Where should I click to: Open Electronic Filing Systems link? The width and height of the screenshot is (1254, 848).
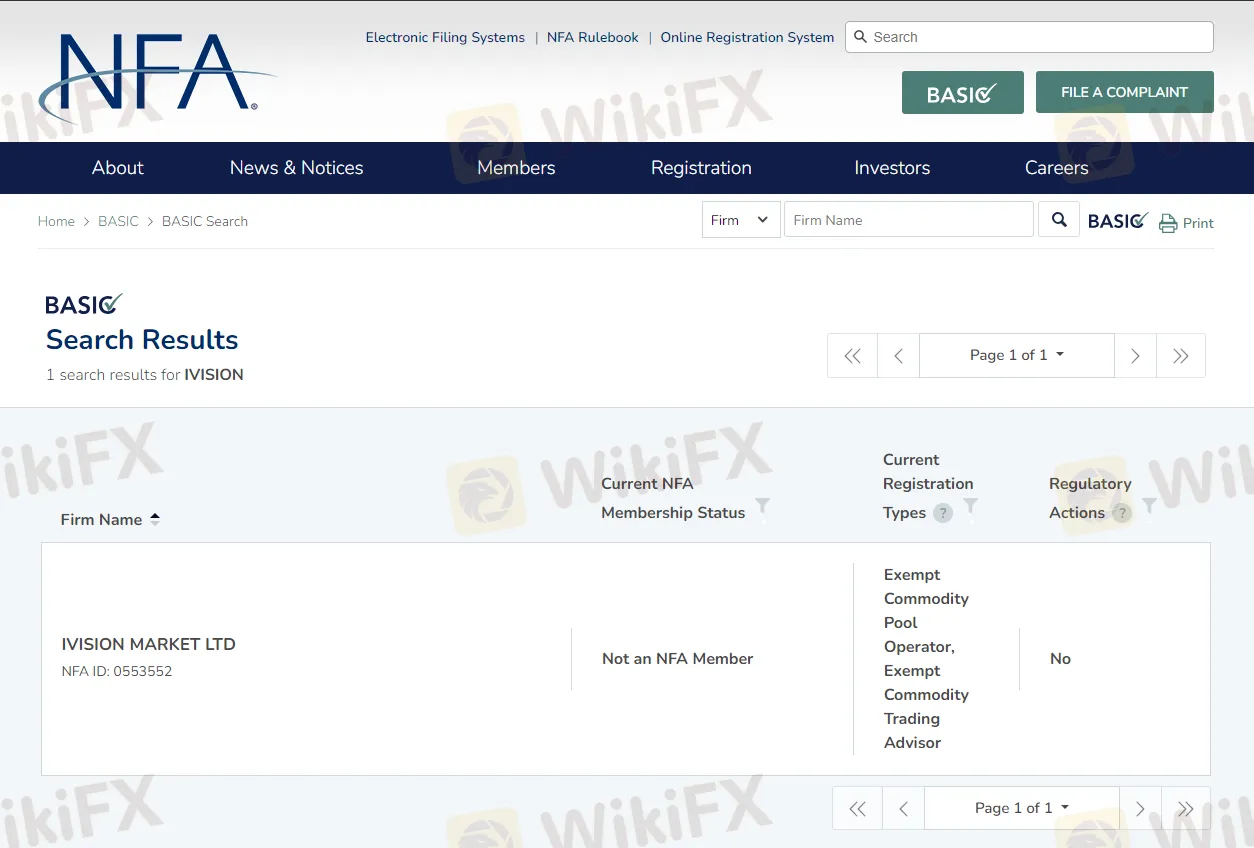click(x=445, y=37)
